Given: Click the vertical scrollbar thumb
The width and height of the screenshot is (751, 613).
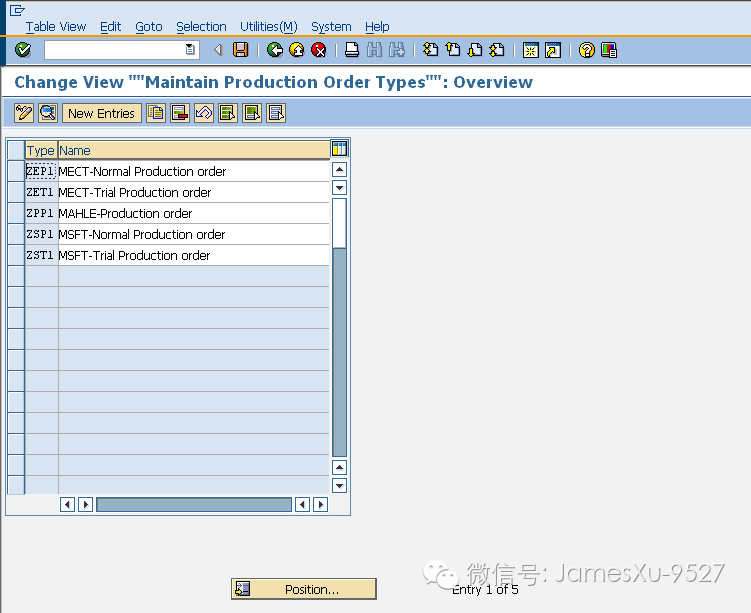Looking at the screenshot, I should click(339, 223).
